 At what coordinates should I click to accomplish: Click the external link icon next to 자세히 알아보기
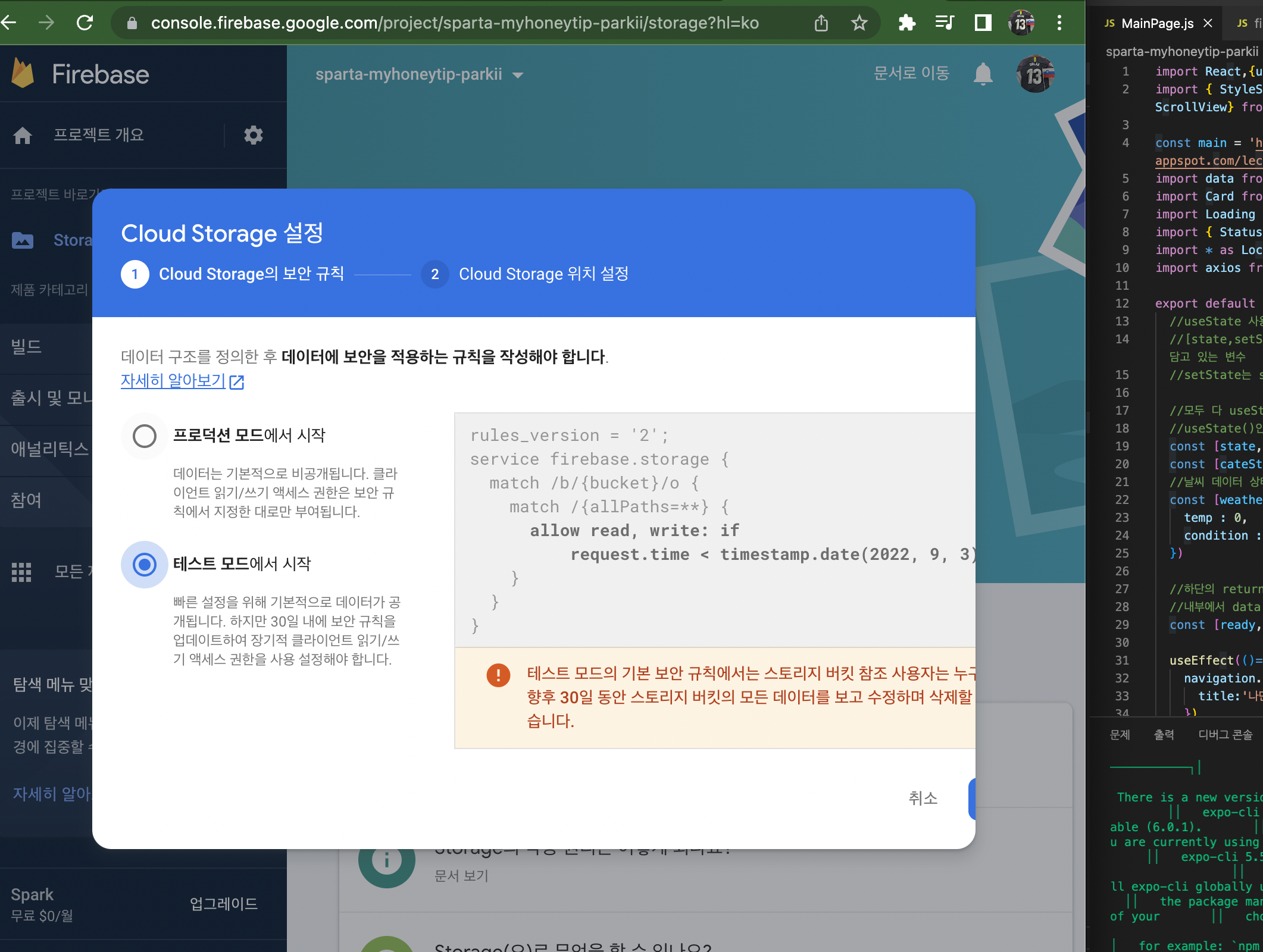pyautogui.click(x=237, y=381)
